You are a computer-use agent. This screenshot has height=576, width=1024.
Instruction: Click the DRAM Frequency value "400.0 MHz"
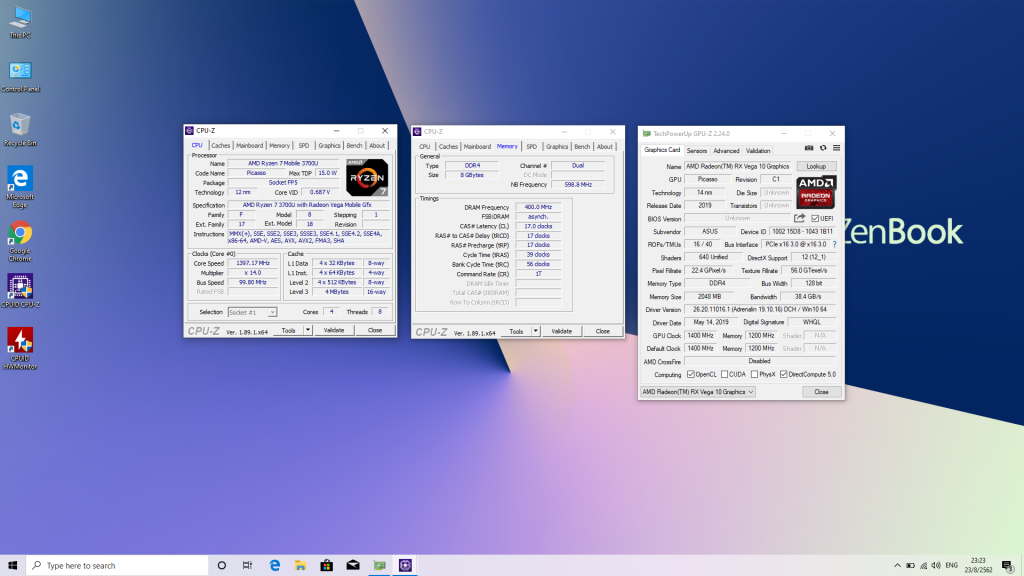pos(538,207)
